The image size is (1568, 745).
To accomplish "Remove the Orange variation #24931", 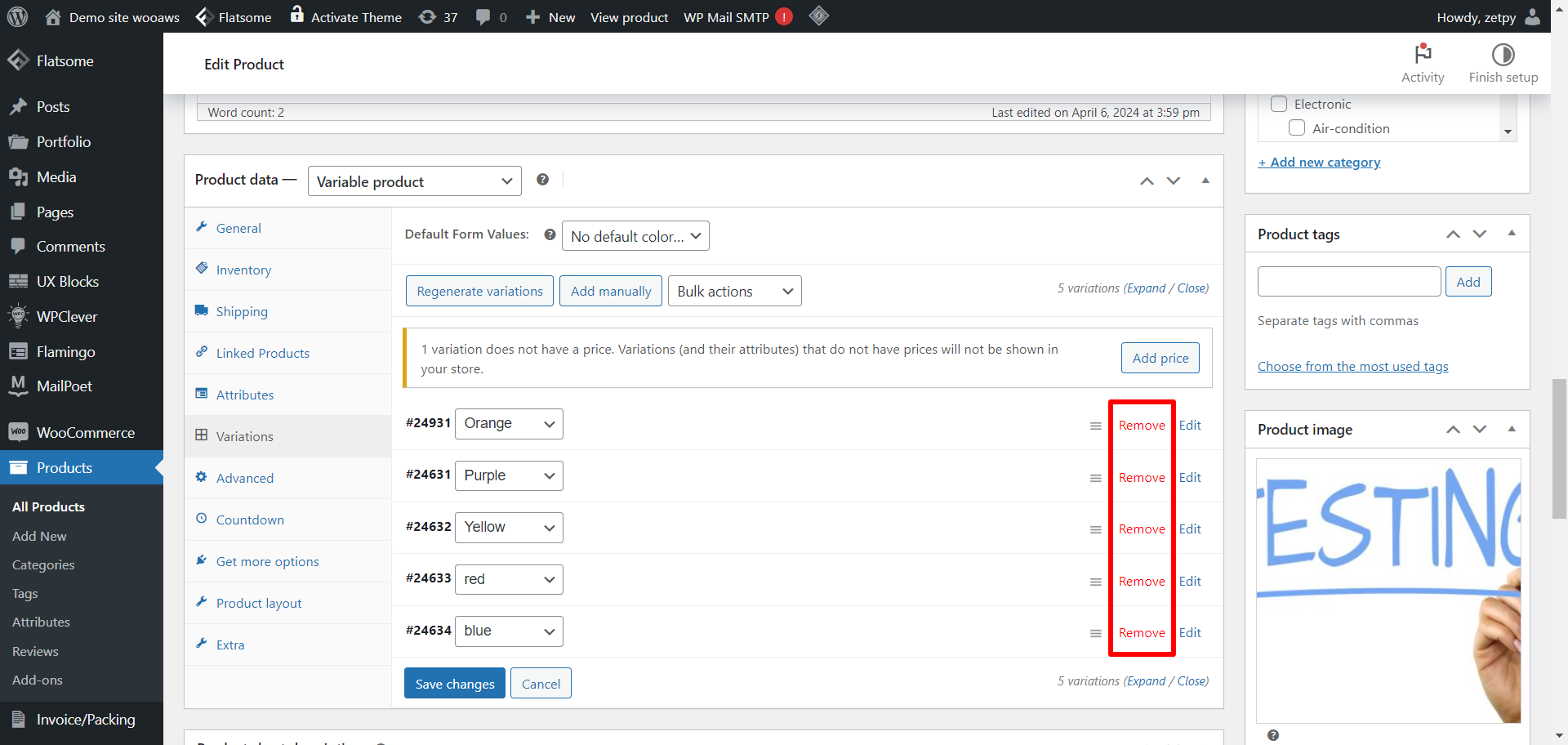I will (1142, 426).
